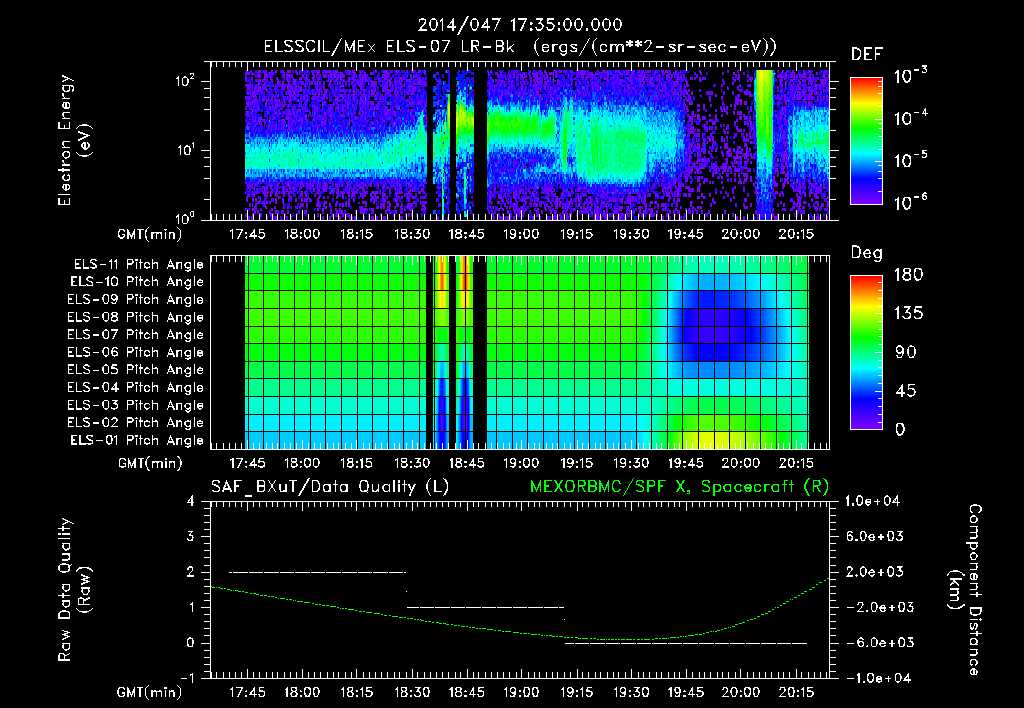1024x708 pixels.
Task: Click the 1.0e+04 distance tick label
Action: point(872,502)
